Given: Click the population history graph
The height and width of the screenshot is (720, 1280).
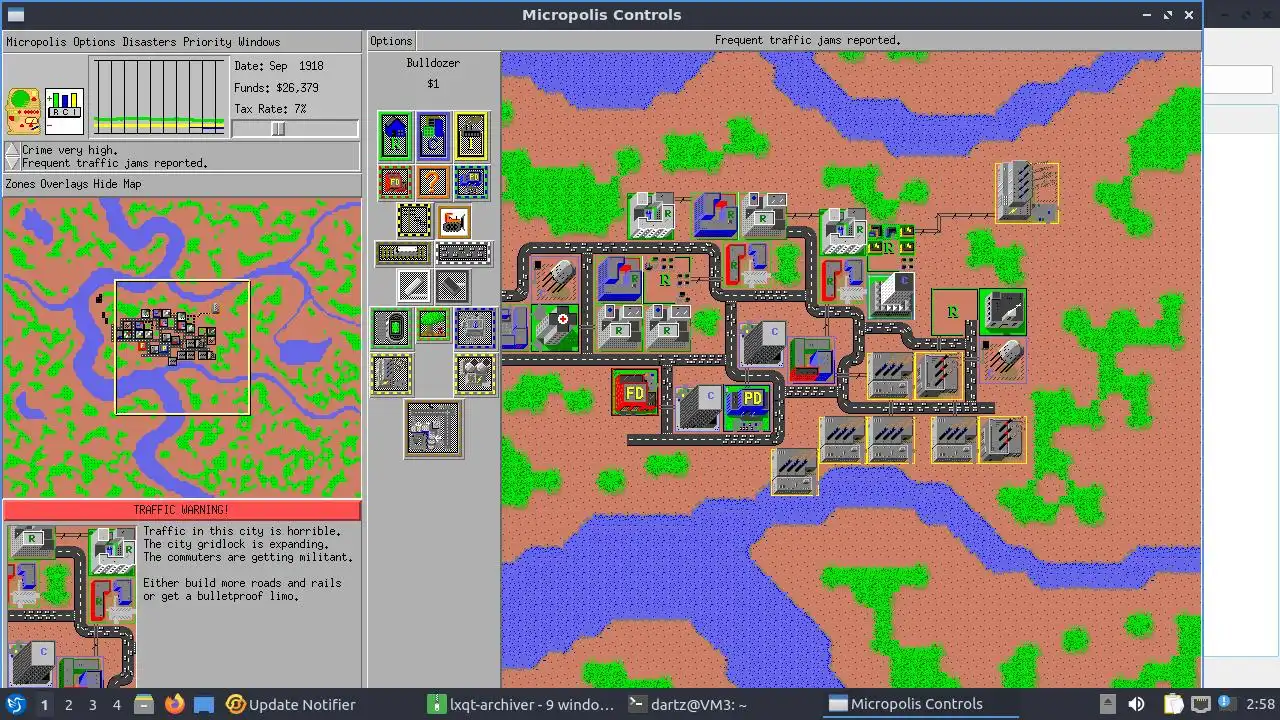Looking at the screenshot, I should [159, 96].
